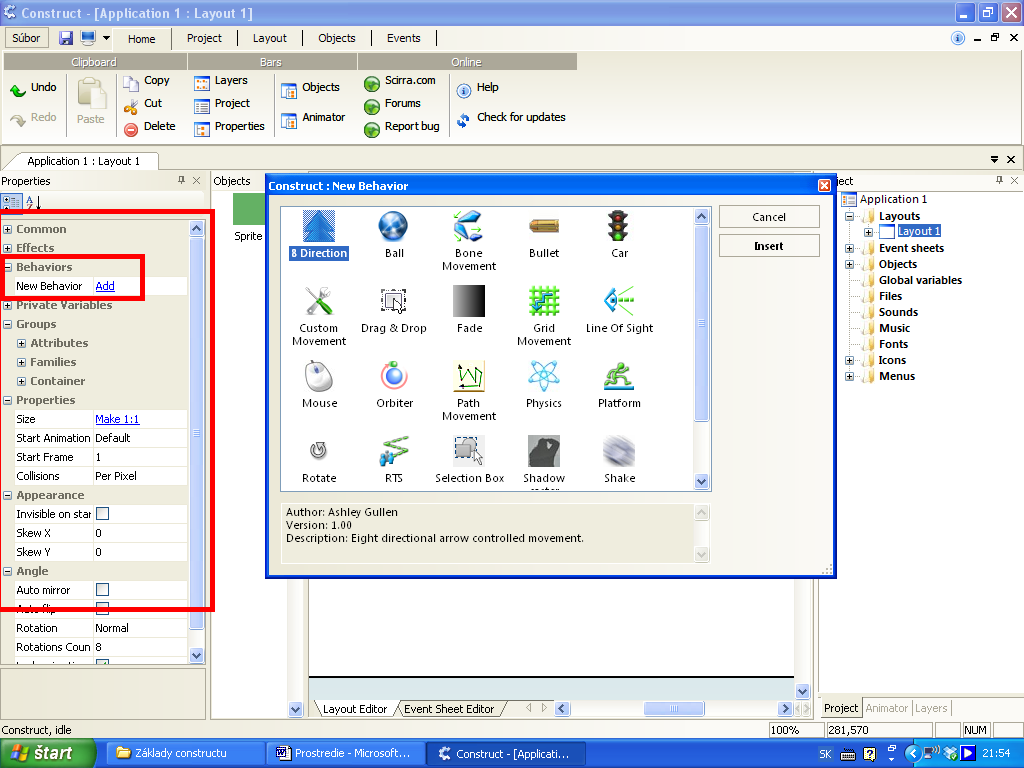Expand the Event sheets tree node
1024x768 pixels.
click(850, 248)
